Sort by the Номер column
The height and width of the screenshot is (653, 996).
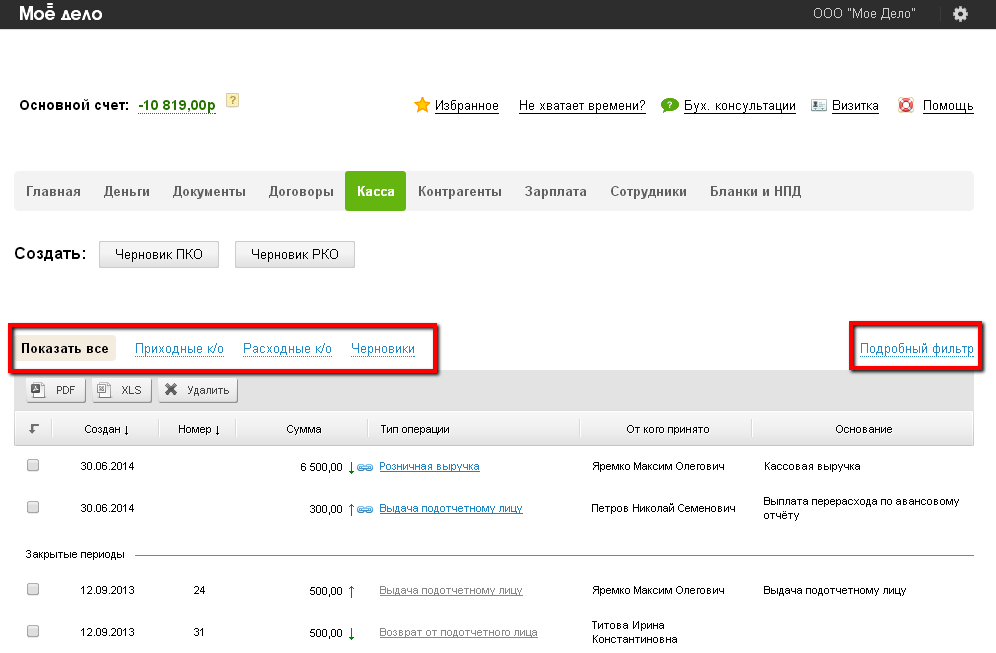point(196,429)
